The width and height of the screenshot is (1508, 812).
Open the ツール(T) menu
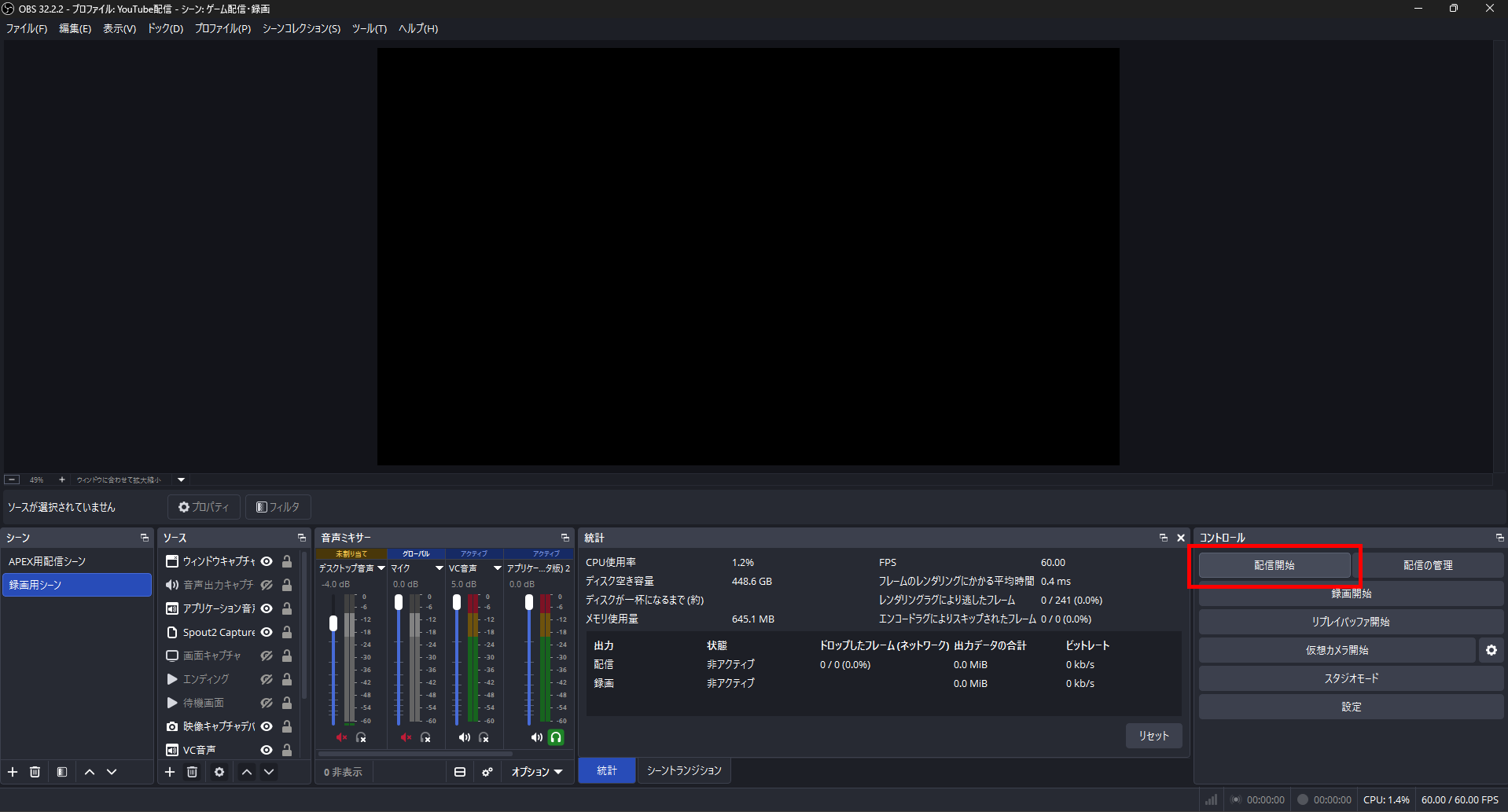369,28
